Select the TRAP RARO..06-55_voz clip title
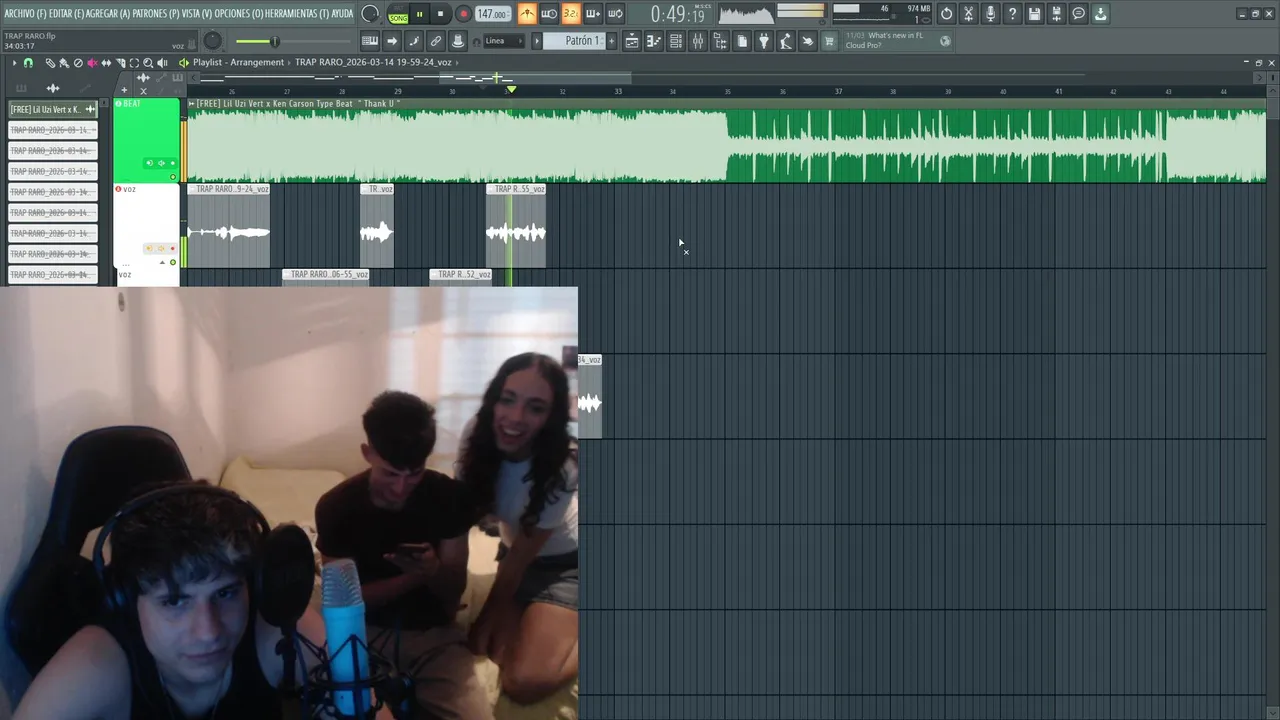Screen dimensions: 1280x720 pyautogui.click(x=326, y=274)
